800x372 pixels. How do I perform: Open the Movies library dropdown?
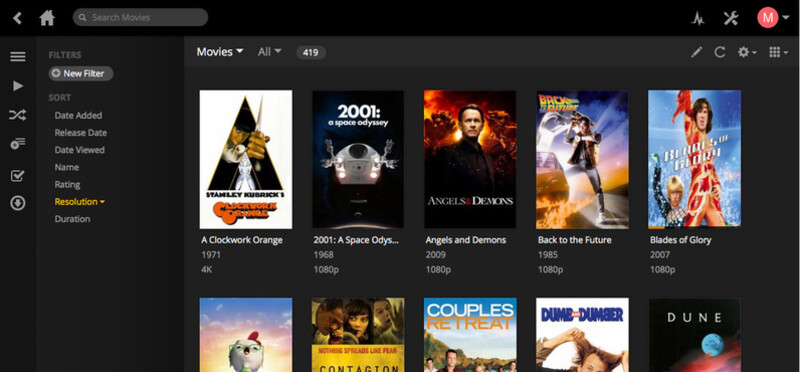[x=220, y=52]
